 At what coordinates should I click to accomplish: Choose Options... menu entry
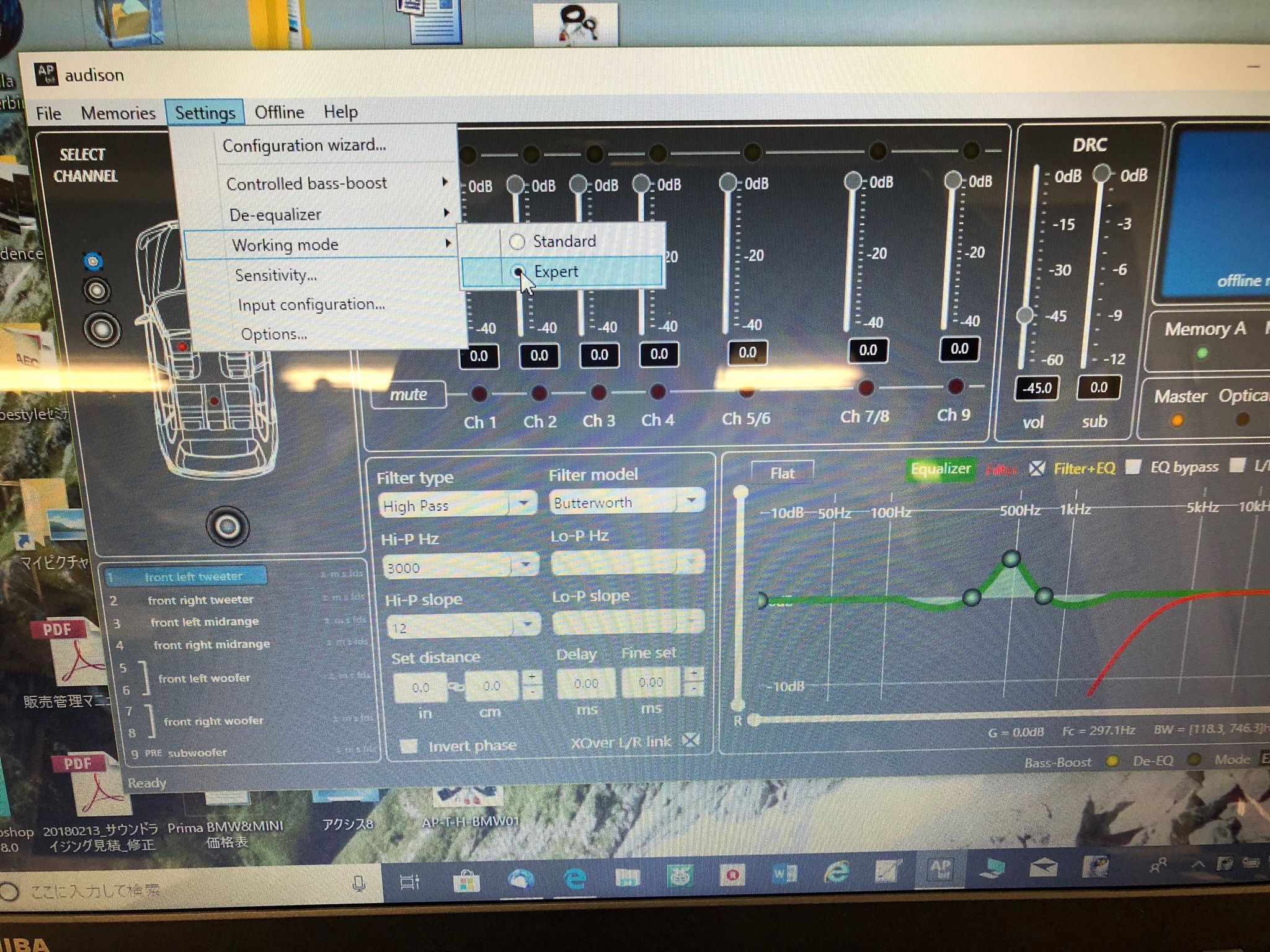coord(273,334)
